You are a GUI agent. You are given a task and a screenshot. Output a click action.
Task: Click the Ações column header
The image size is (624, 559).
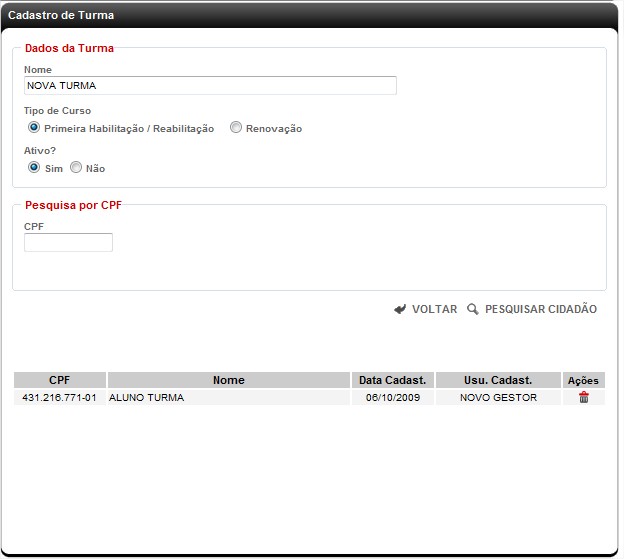click(583, 380)
